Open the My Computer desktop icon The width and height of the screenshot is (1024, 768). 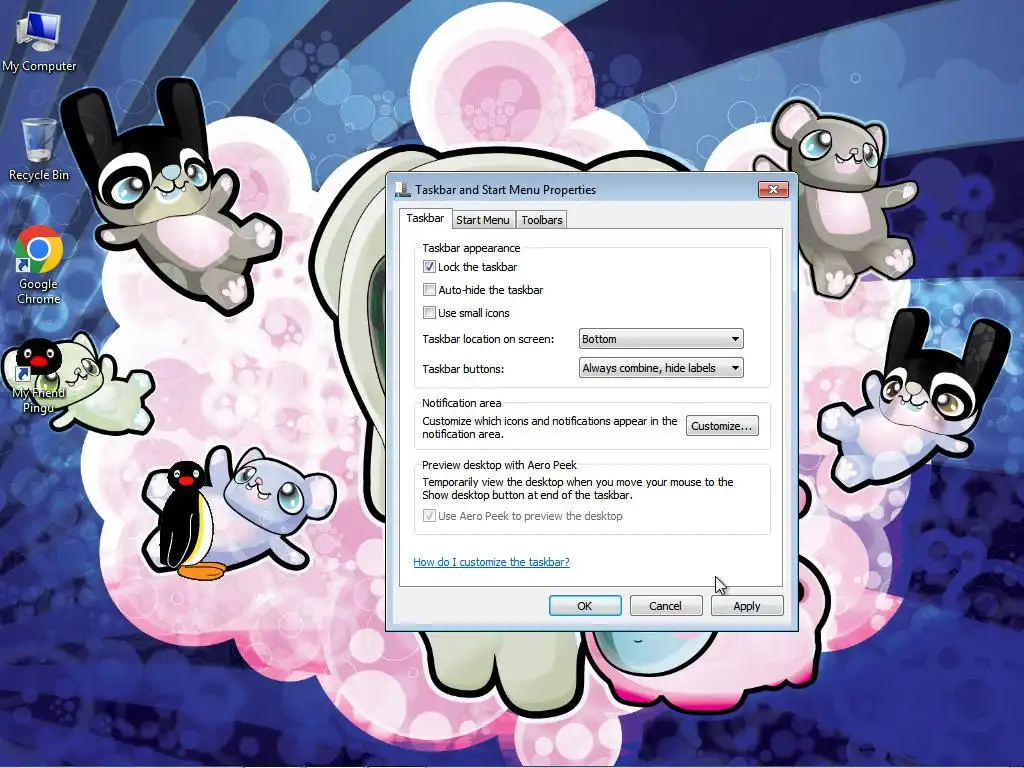pyautogui.click(x=39, y=41)
